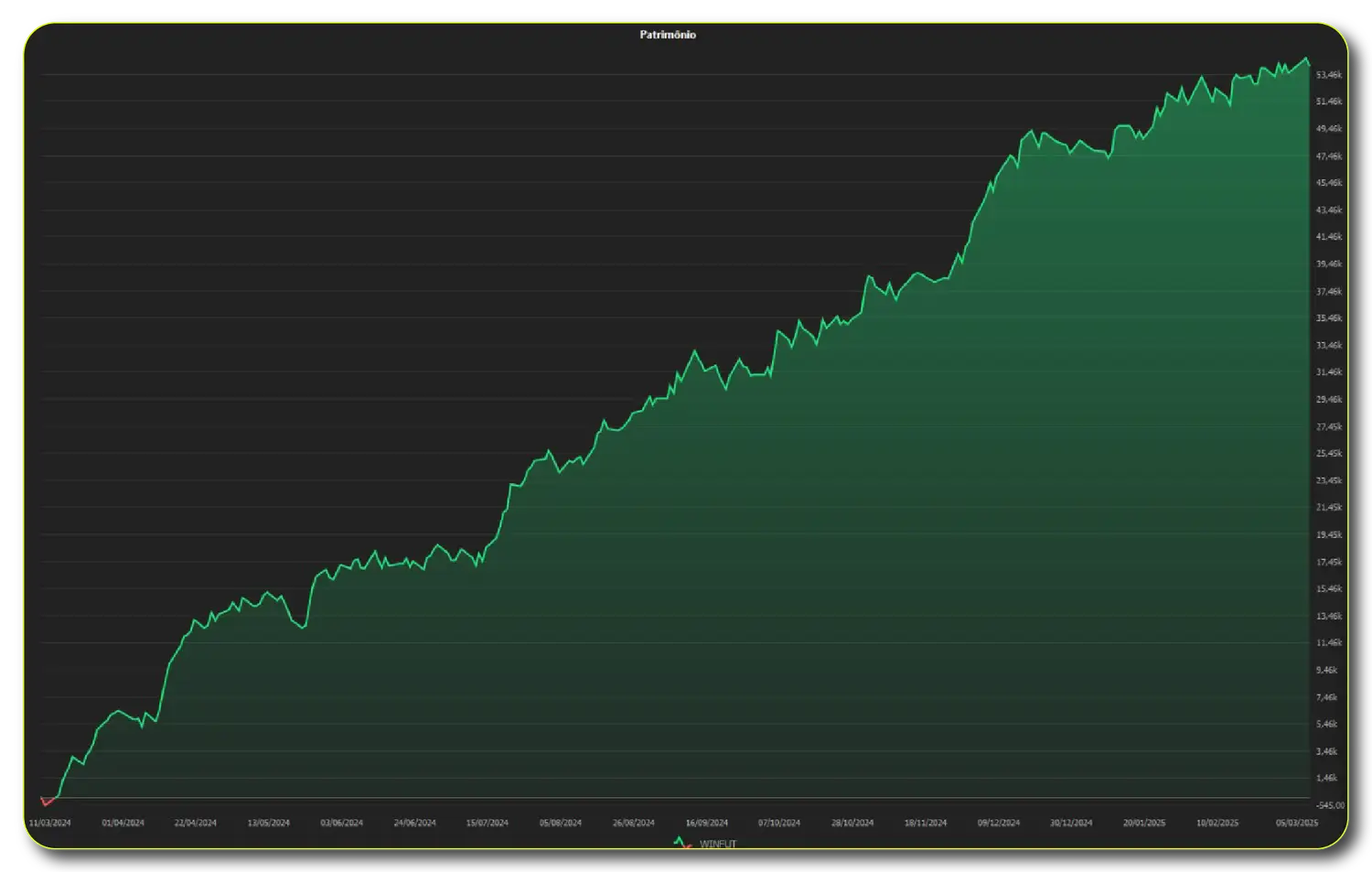
Task: Select the 20/01/2025 date label
Action: (x=1144, y=823)
